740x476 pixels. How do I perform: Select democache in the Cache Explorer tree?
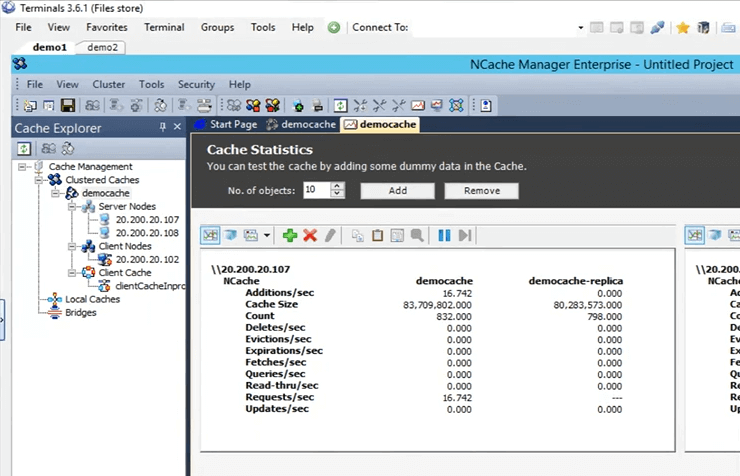[x=106, y=193]
